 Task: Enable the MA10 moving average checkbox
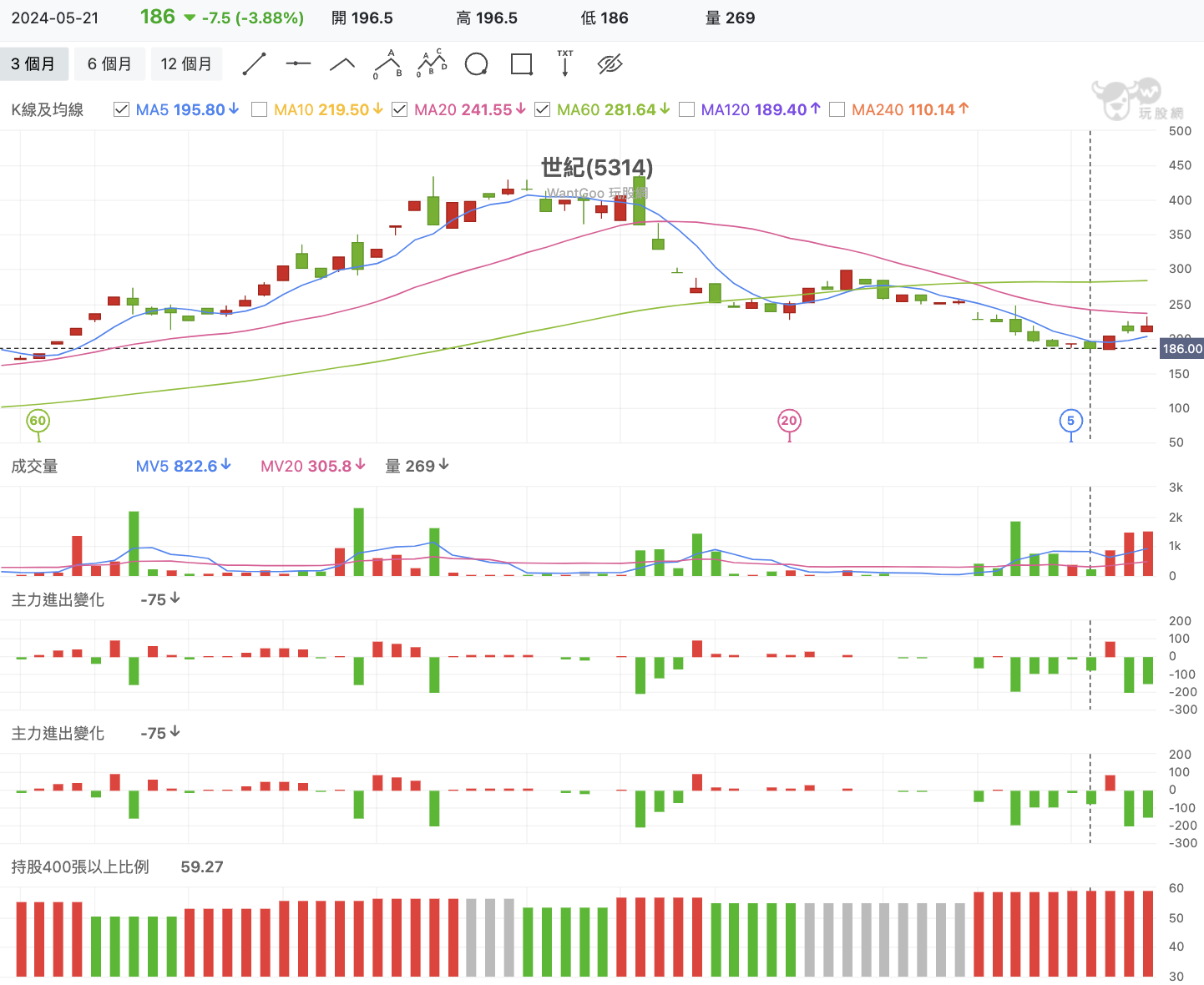tap(260, 109)
